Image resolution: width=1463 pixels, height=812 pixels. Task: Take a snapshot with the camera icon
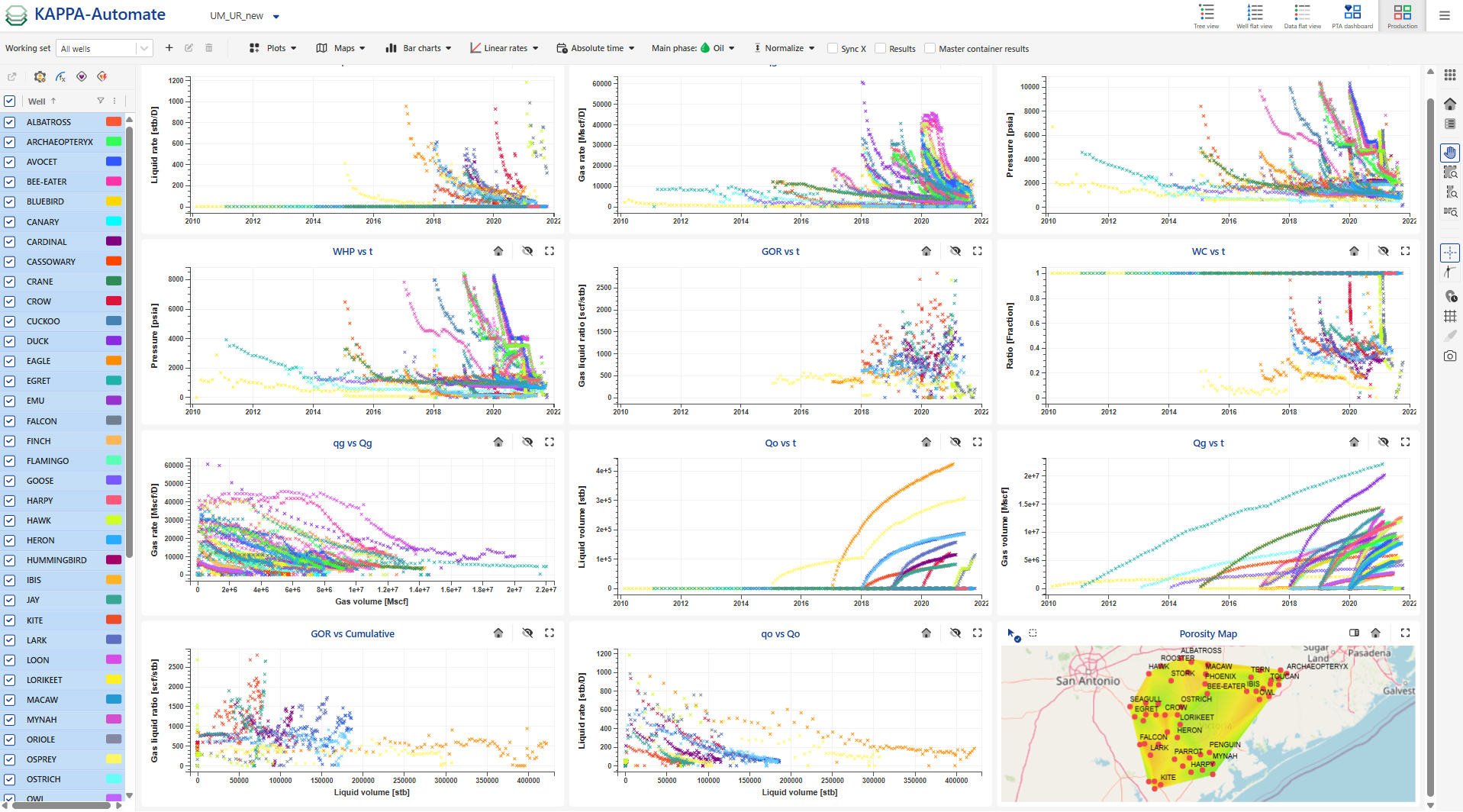click(x=1450, y=355)
